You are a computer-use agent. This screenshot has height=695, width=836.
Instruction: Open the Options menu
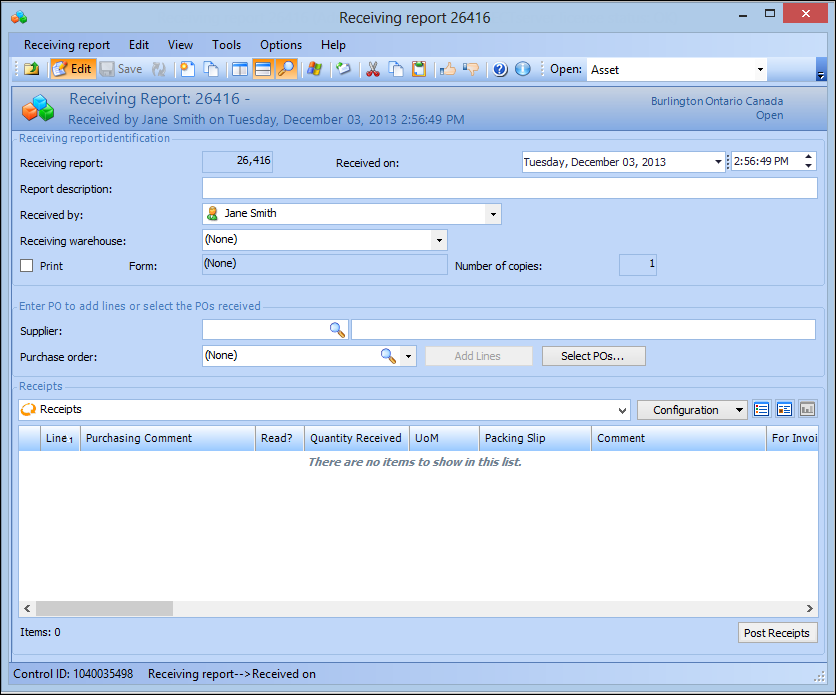(x=281, y=45)
